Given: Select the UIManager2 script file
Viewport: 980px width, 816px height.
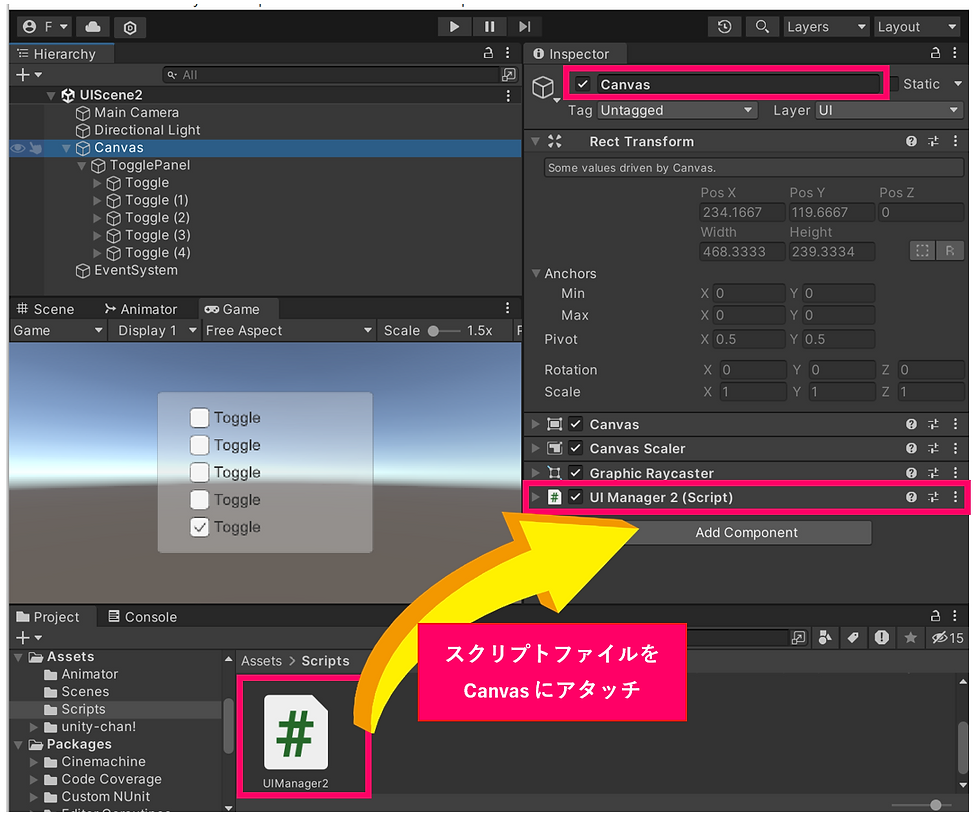Looking at the screenshot, I should point(296,741).
